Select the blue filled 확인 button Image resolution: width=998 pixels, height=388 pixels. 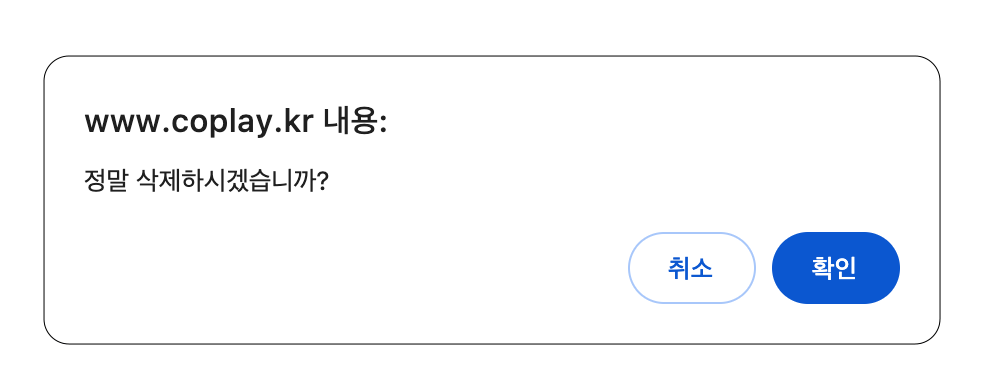click(835, 268)
